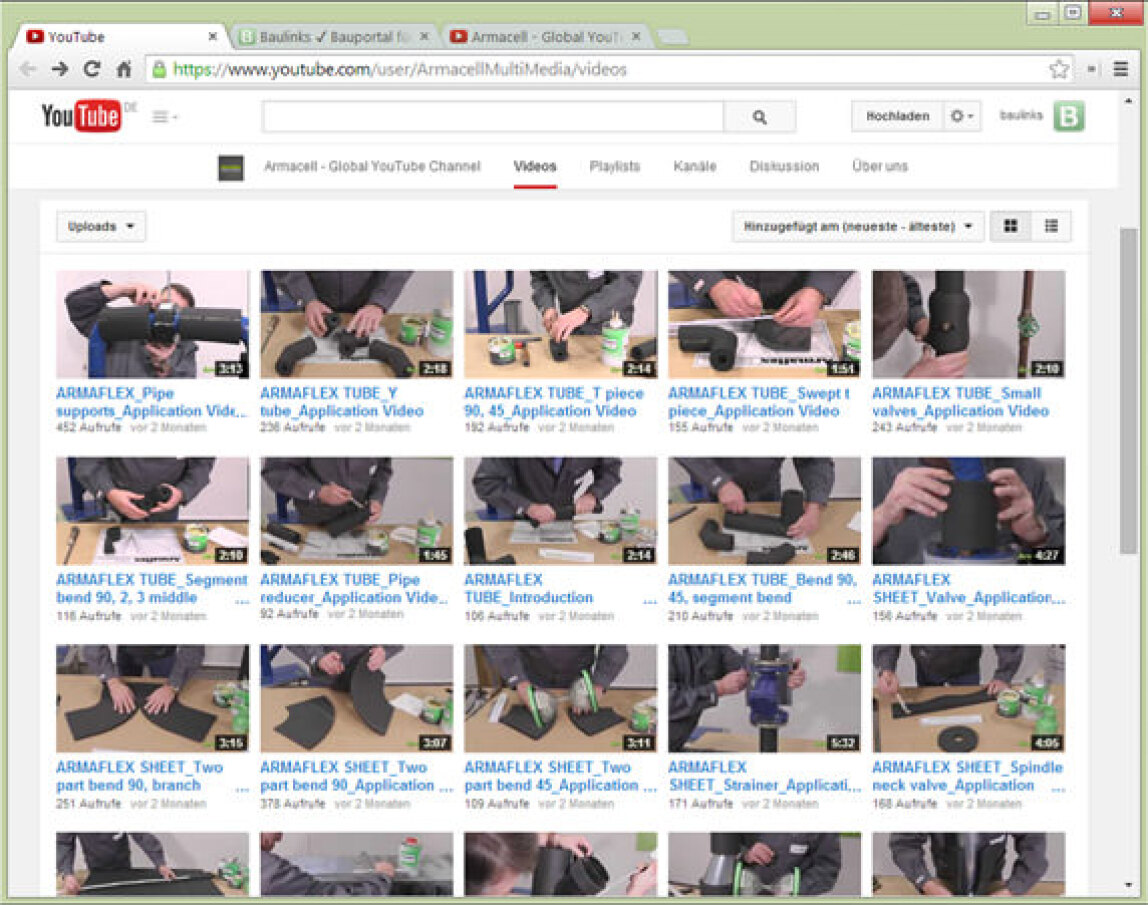This screenshot has width=1148, height=905.
Task: Click the browser back arrow
Action: click(28, 70)
